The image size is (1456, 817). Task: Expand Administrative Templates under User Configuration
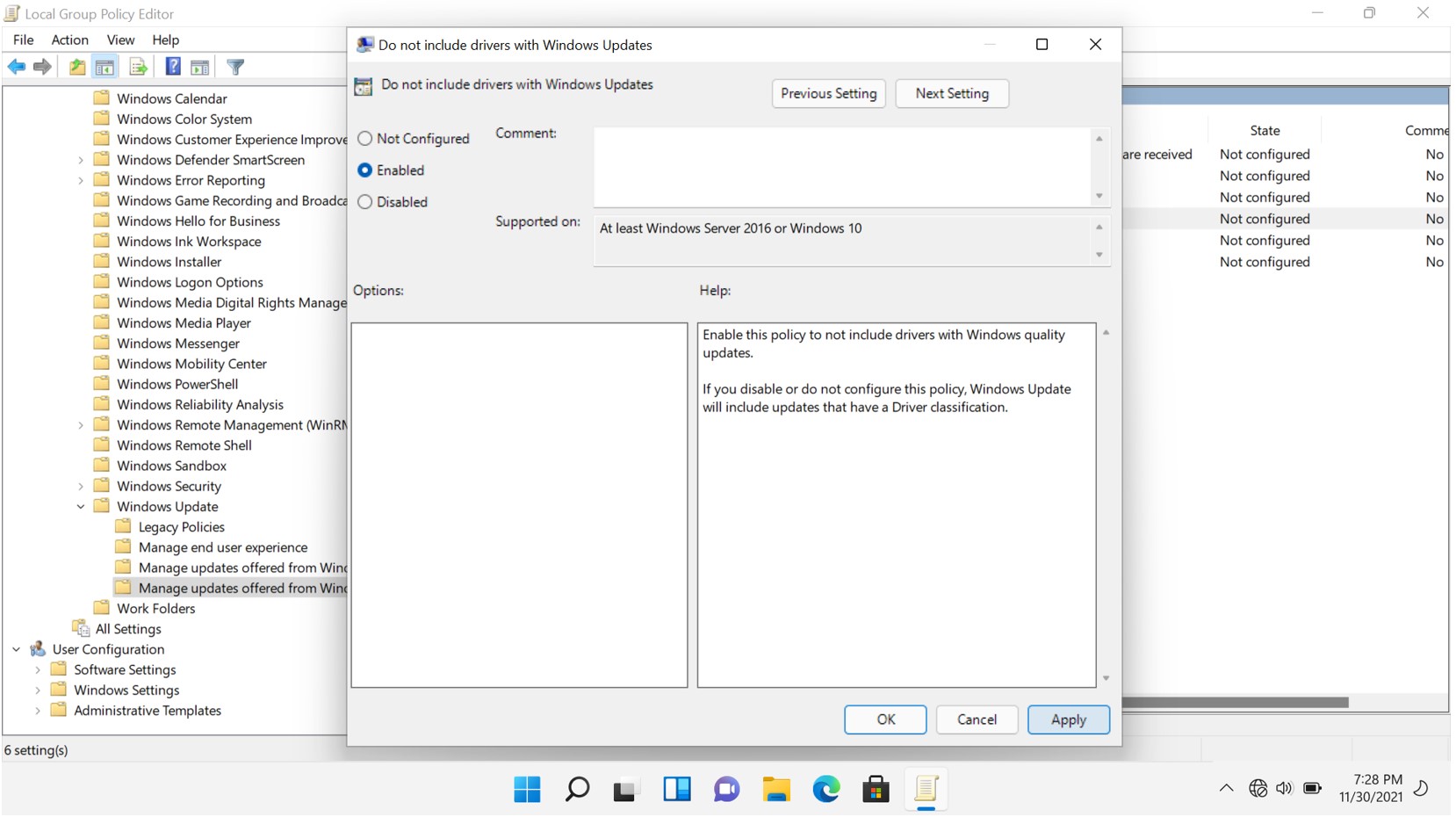[x=38, y=711]
